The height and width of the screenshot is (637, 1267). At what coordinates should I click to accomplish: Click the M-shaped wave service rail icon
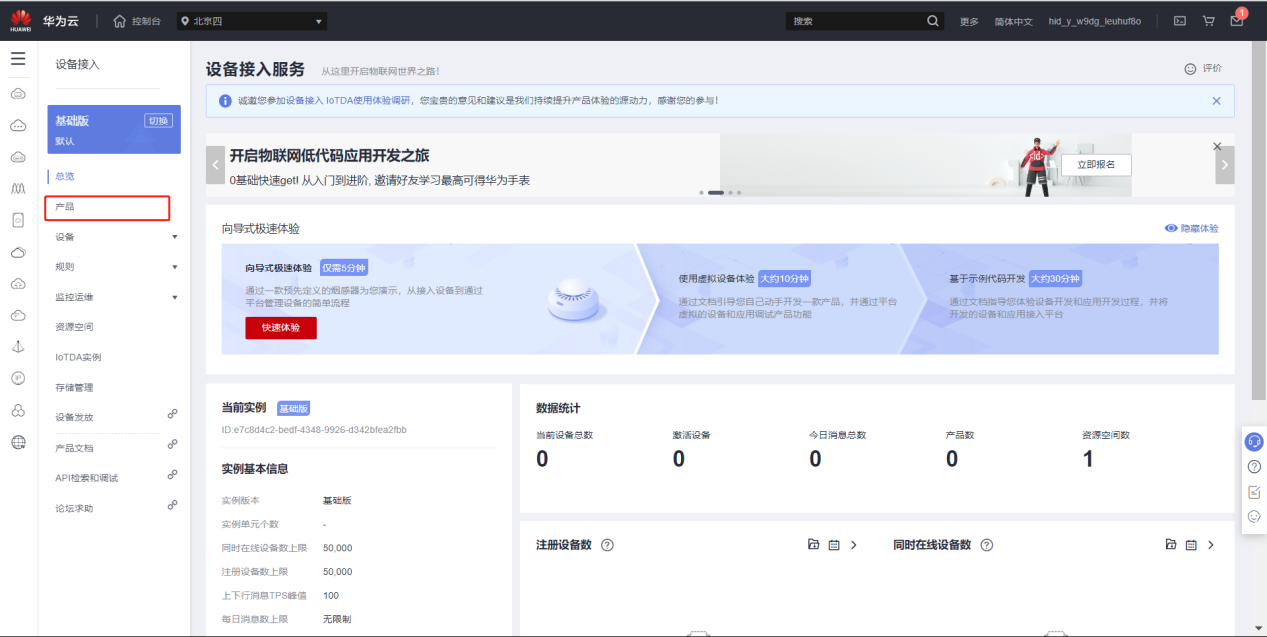(x=18, y=188)
